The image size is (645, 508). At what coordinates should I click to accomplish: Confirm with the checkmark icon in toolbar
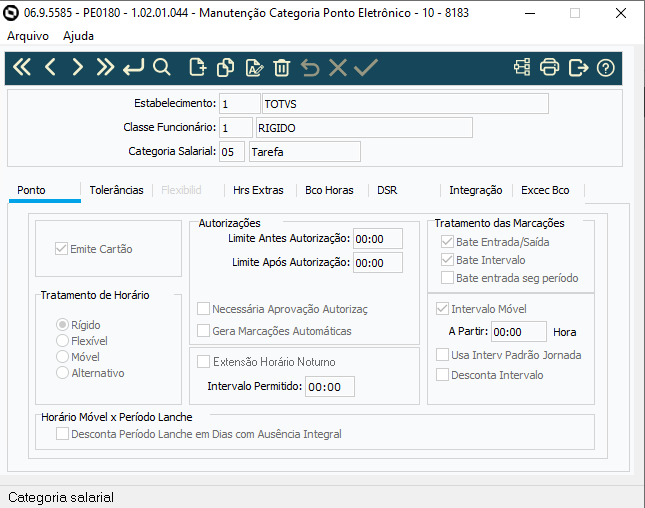(366, 67)
